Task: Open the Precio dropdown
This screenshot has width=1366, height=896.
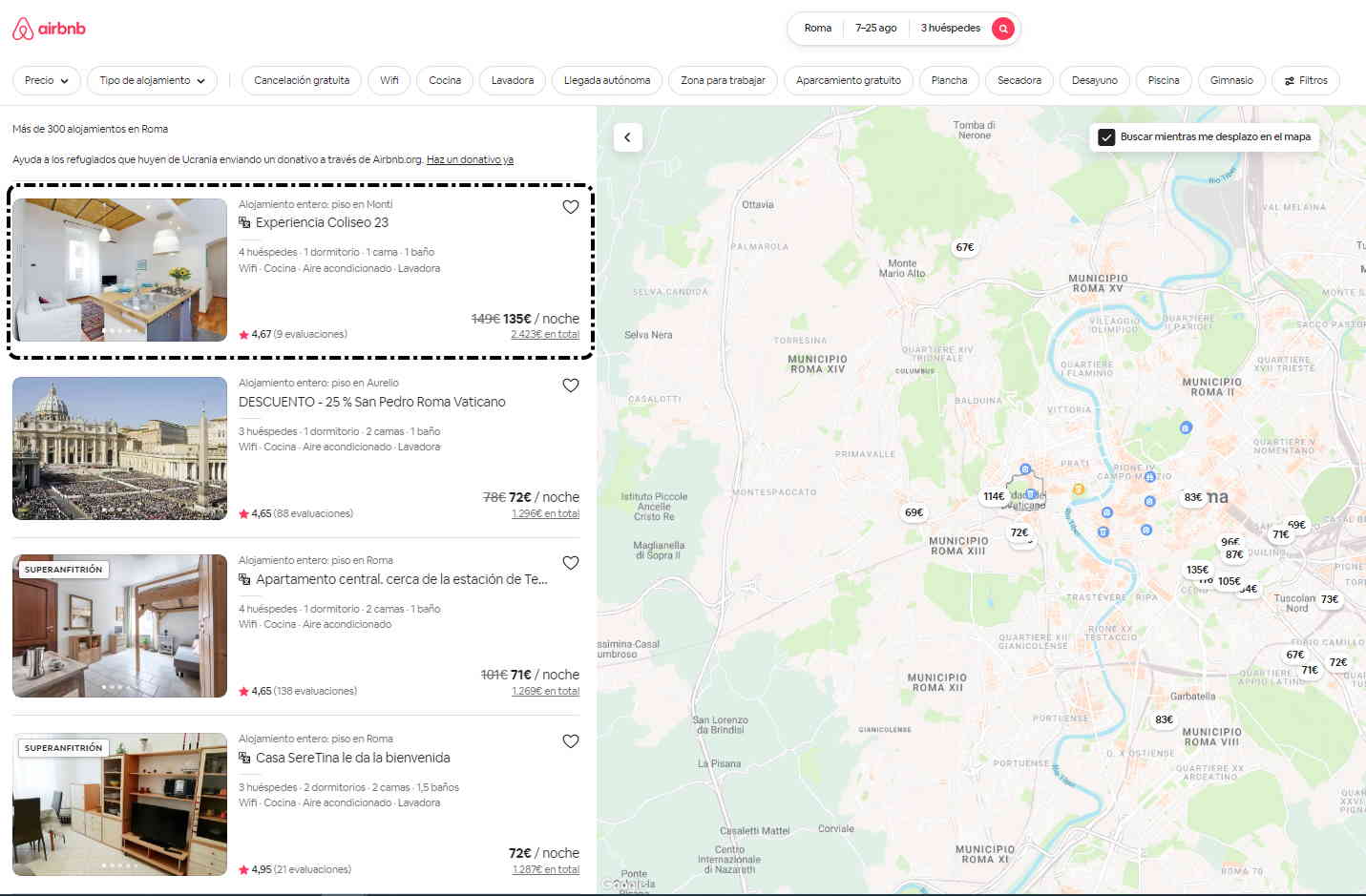Action: click(46, 80)
